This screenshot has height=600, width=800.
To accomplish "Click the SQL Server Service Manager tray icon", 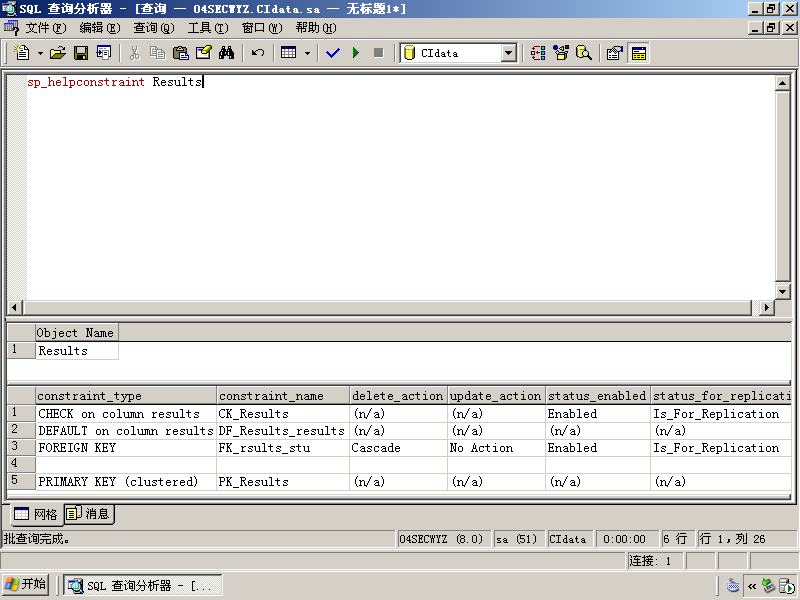I will tap(786, 586).
